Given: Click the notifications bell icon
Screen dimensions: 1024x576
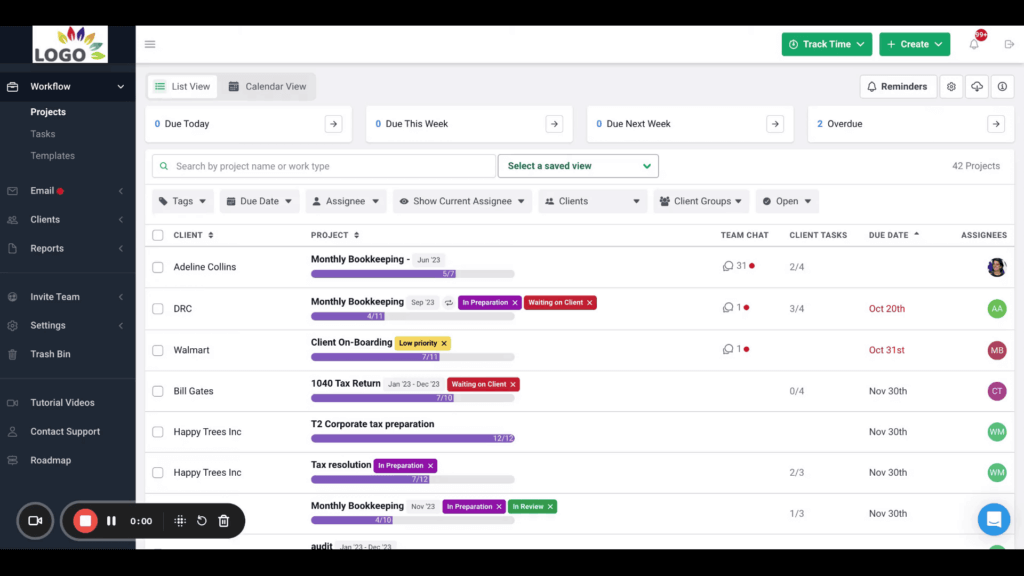Looking at the screenshot, I should (974, 44).
